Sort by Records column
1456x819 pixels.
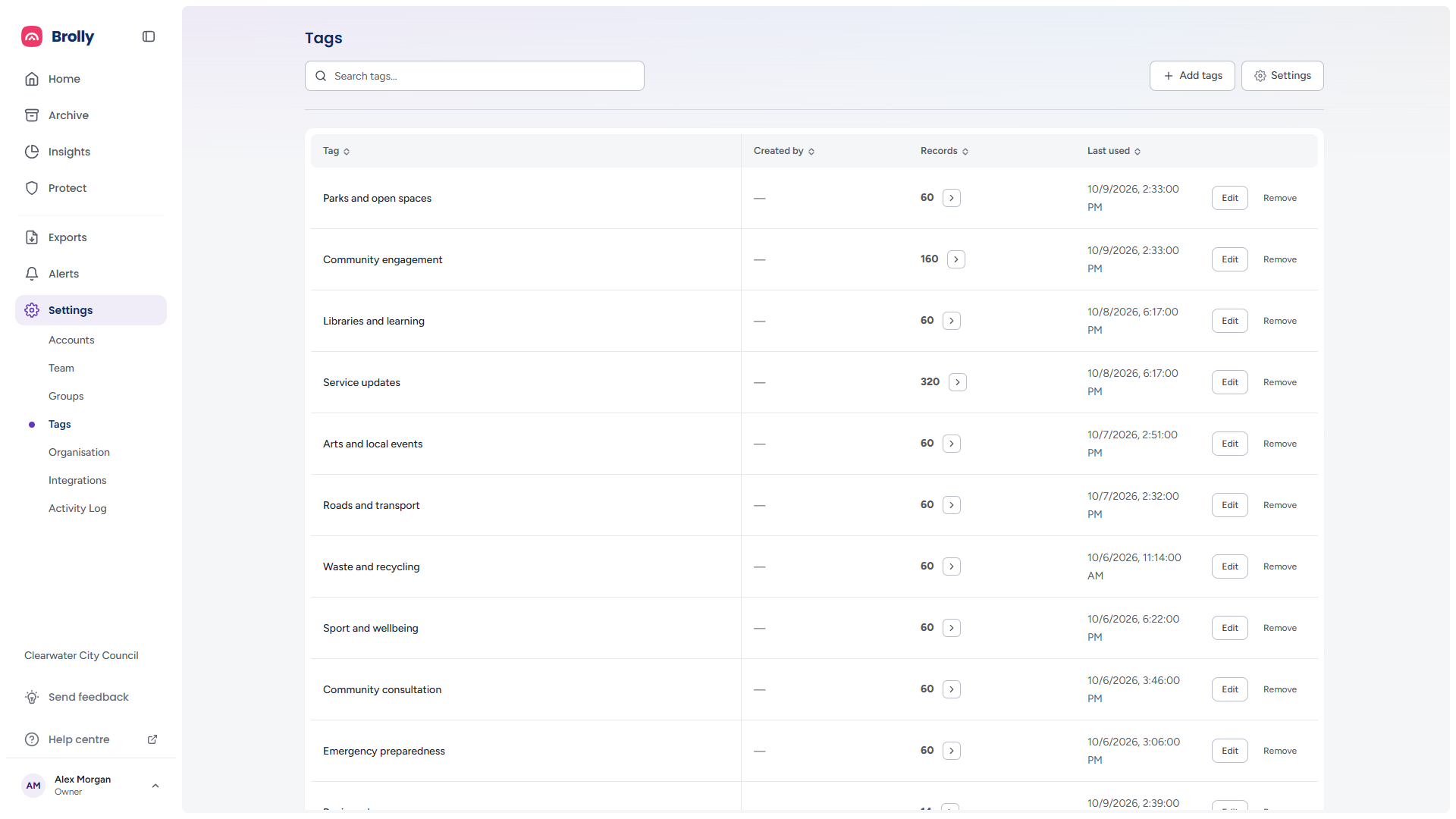tap(945, 151)
